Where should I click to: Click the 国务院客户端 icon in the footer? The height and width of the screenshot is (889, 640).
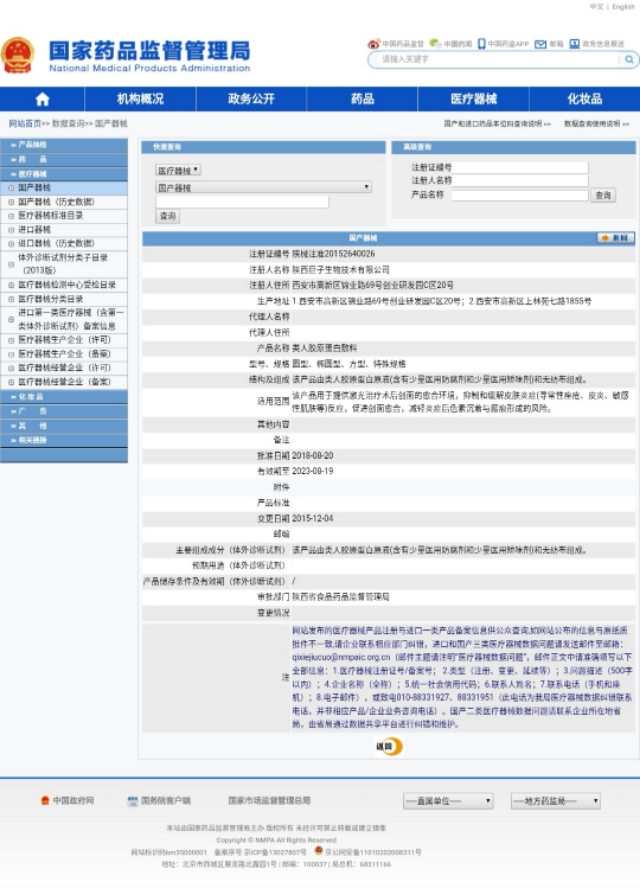coord(133,801)
